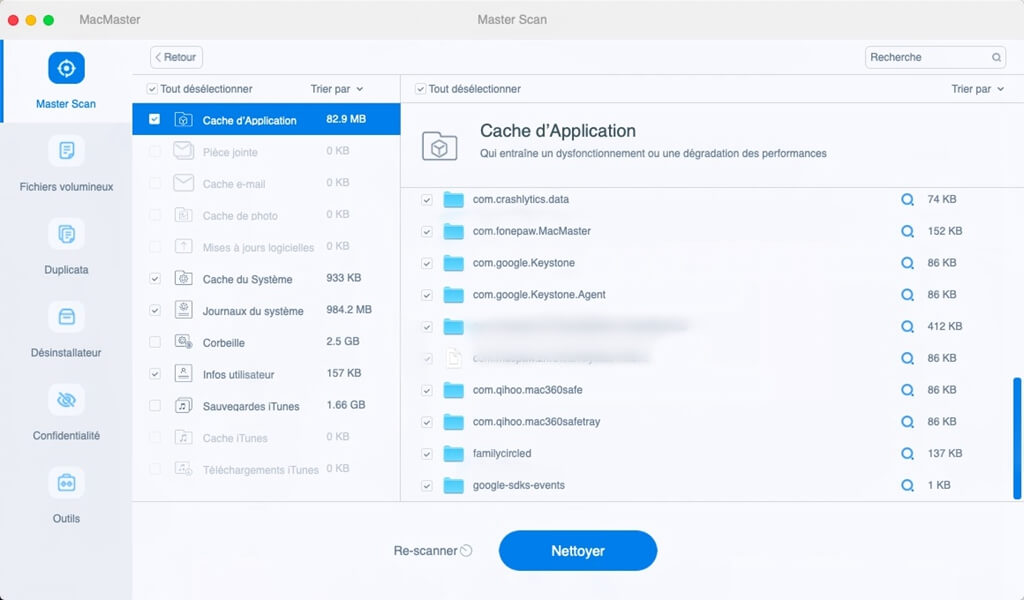Open the Outils toolbox icon
Image resolution: width=1024 pixels, height=600 pixels.
click(x=66, y=483)
